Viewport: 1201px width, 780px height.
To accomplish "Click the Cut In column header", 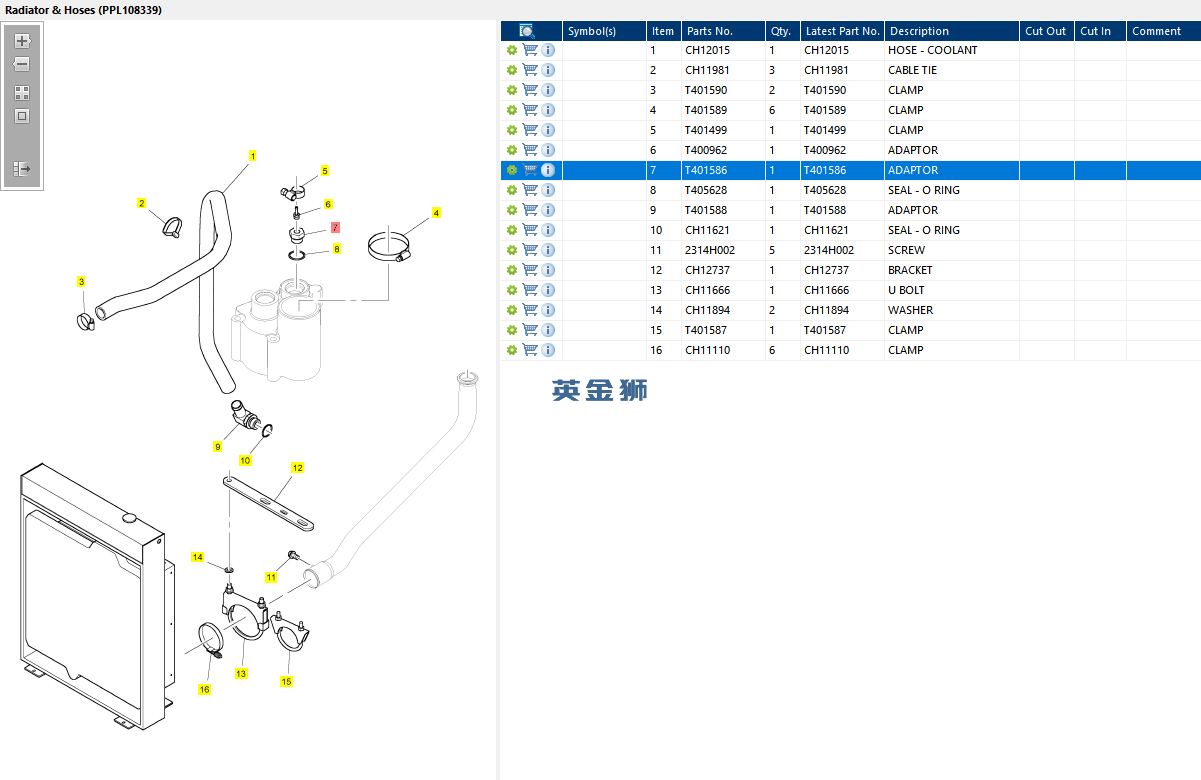I will click(x=1100, y=31).
